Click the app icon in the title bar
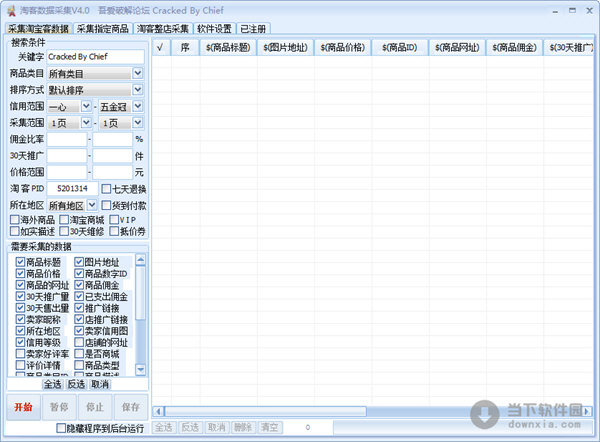 point(11,11)
